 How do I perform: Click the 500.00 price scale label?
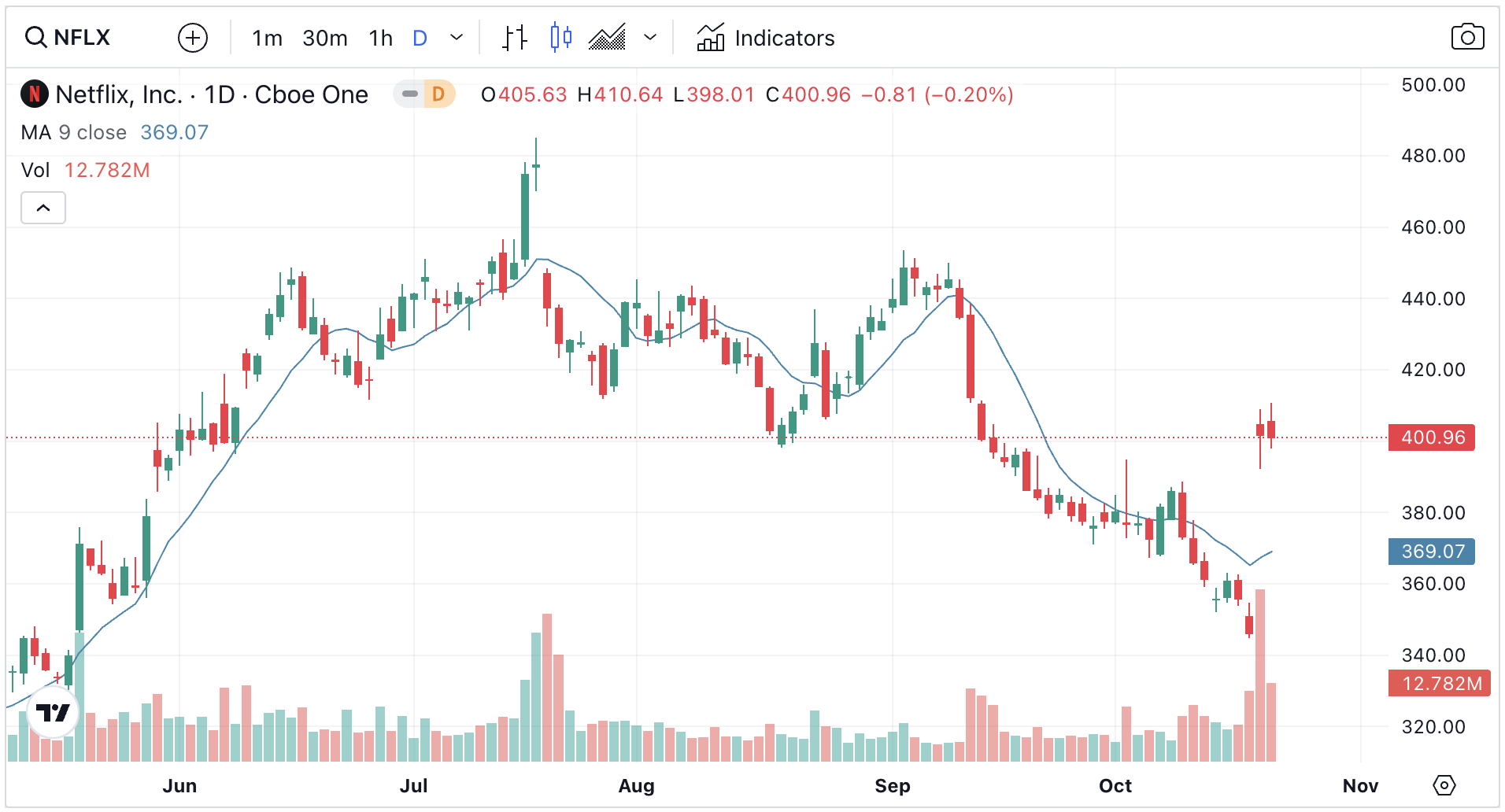tap(1433, 85)
